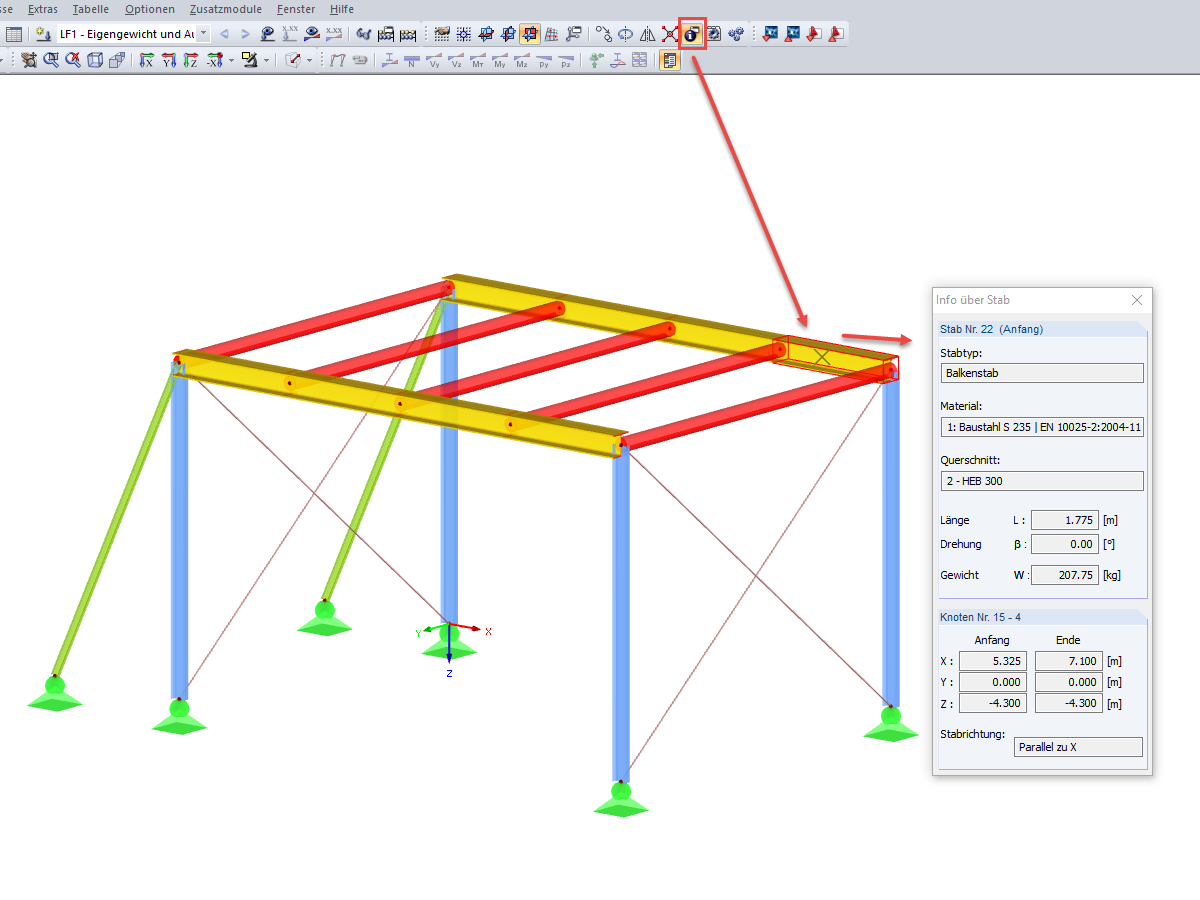Open the Hilfe menu
Viewport: 1200px width, 900px height.
pos(342,9)
